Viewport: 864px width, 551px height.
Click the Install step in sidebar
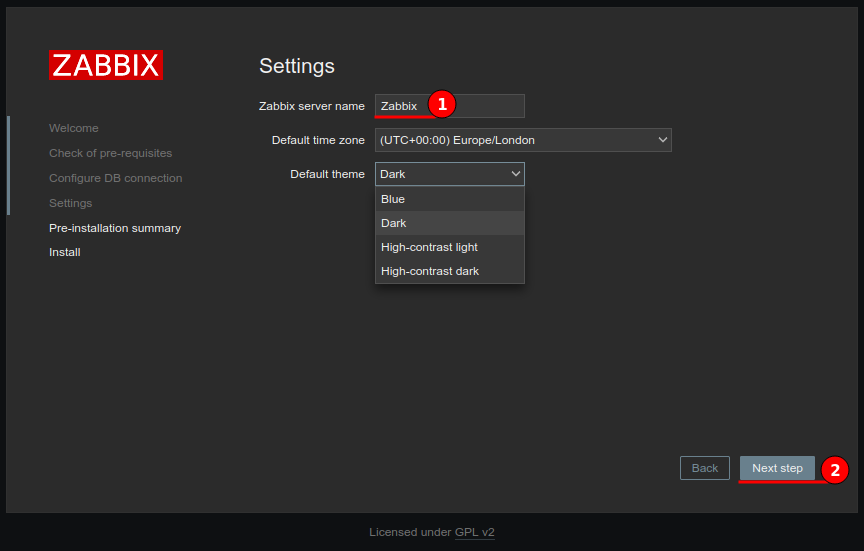64,252
